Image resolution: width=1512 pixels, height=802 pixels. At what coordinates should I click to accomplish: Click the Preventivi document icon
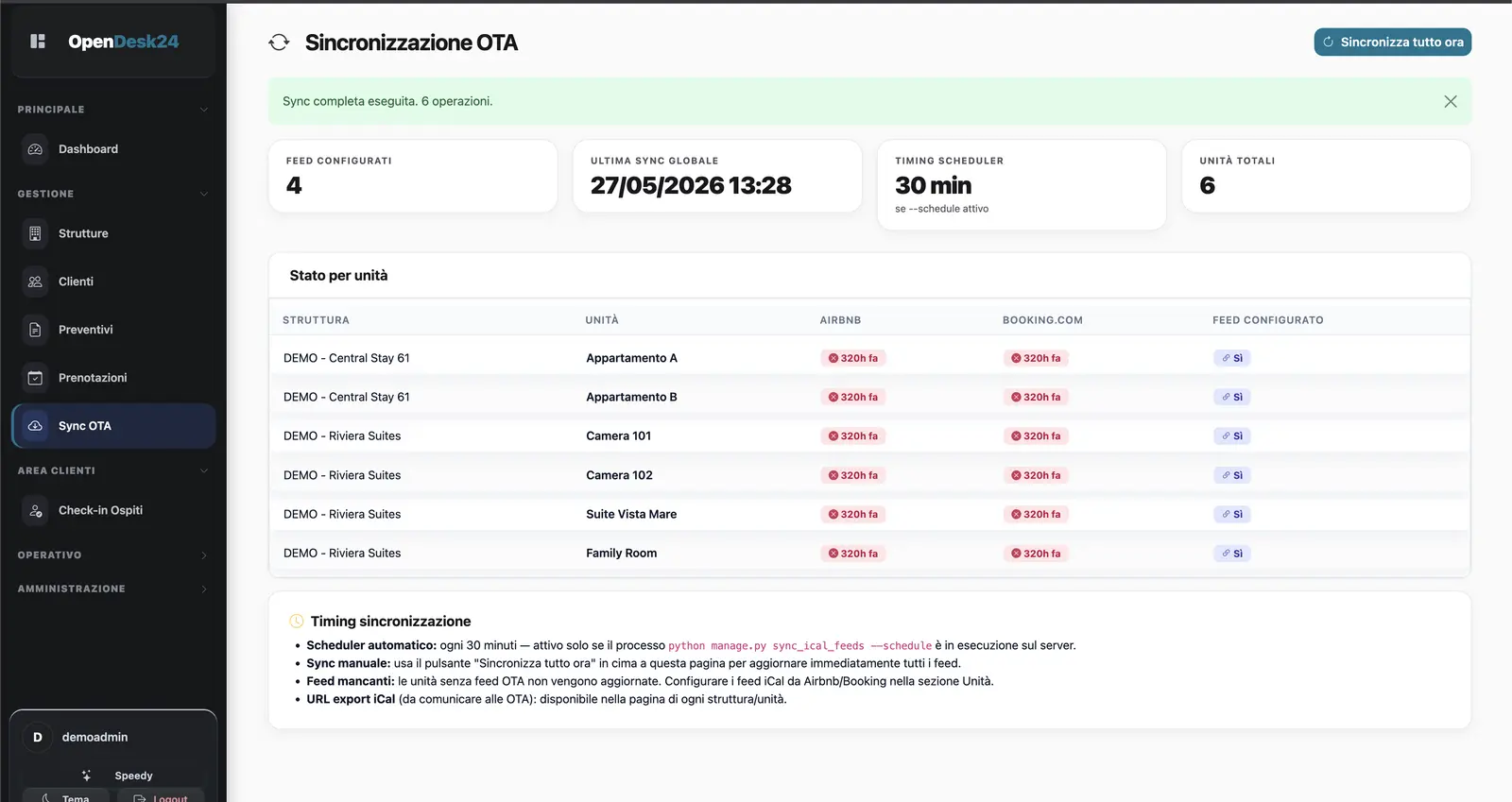pyautogui.click(x=35, y=330)
